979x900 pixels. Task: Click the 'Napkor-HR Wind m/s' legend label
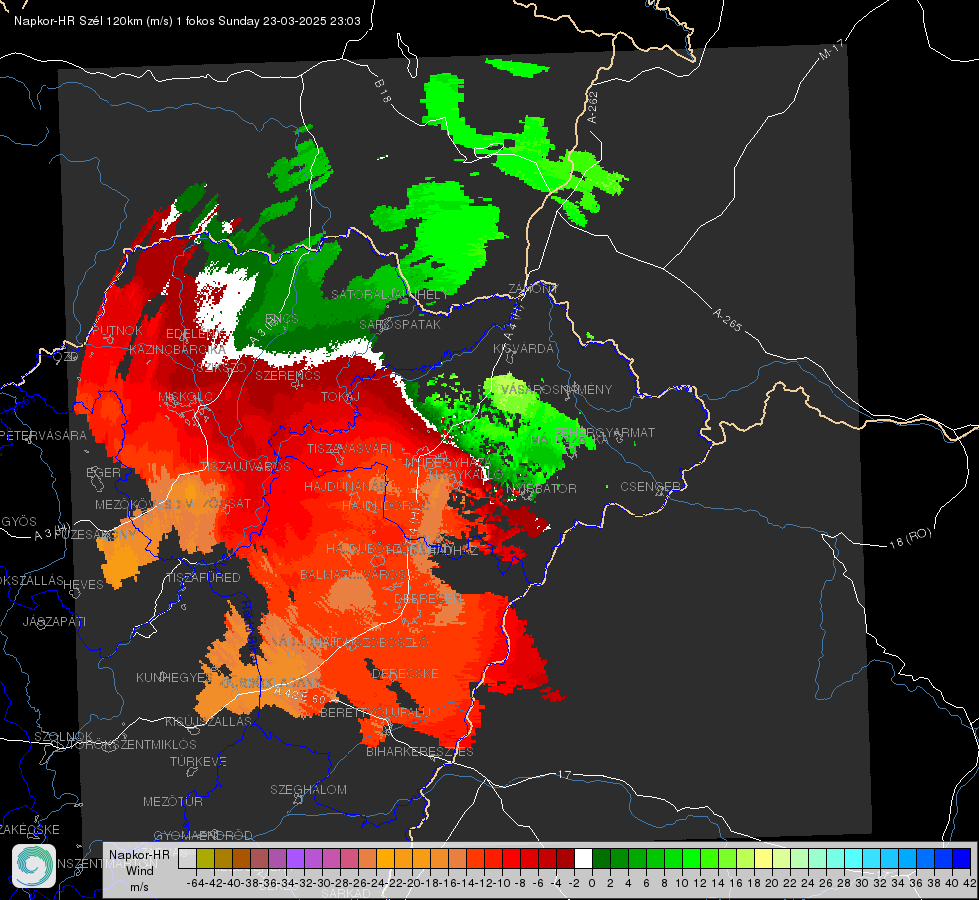[x=139, y=870]
